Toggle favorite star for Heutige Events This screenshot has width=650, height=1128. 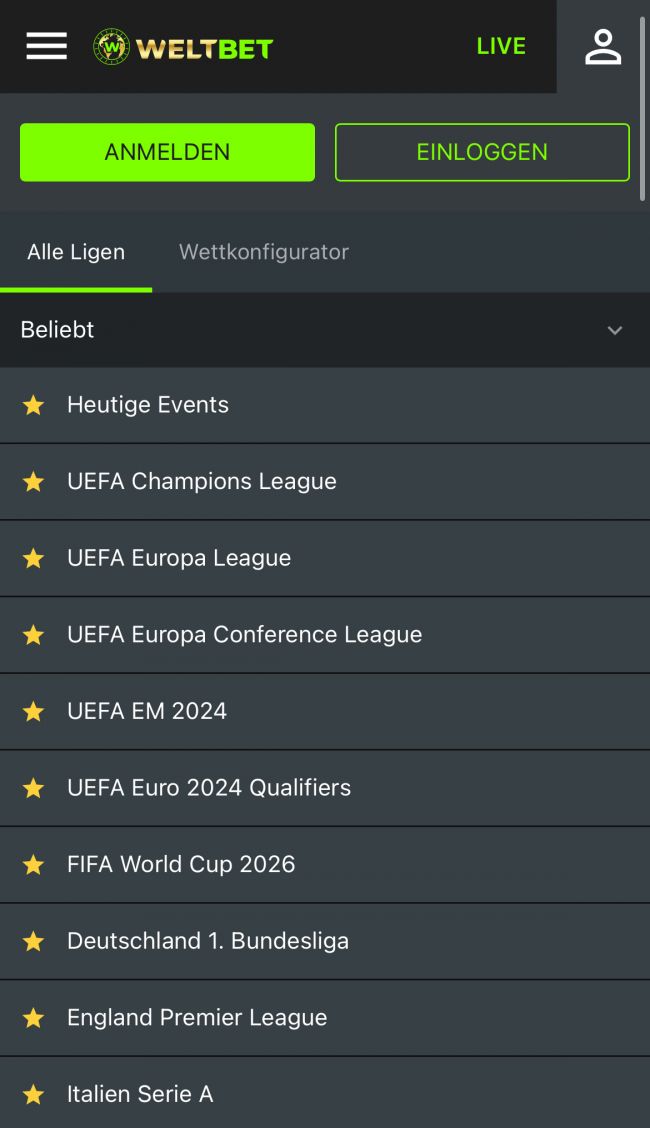click(x=34, y=405)
